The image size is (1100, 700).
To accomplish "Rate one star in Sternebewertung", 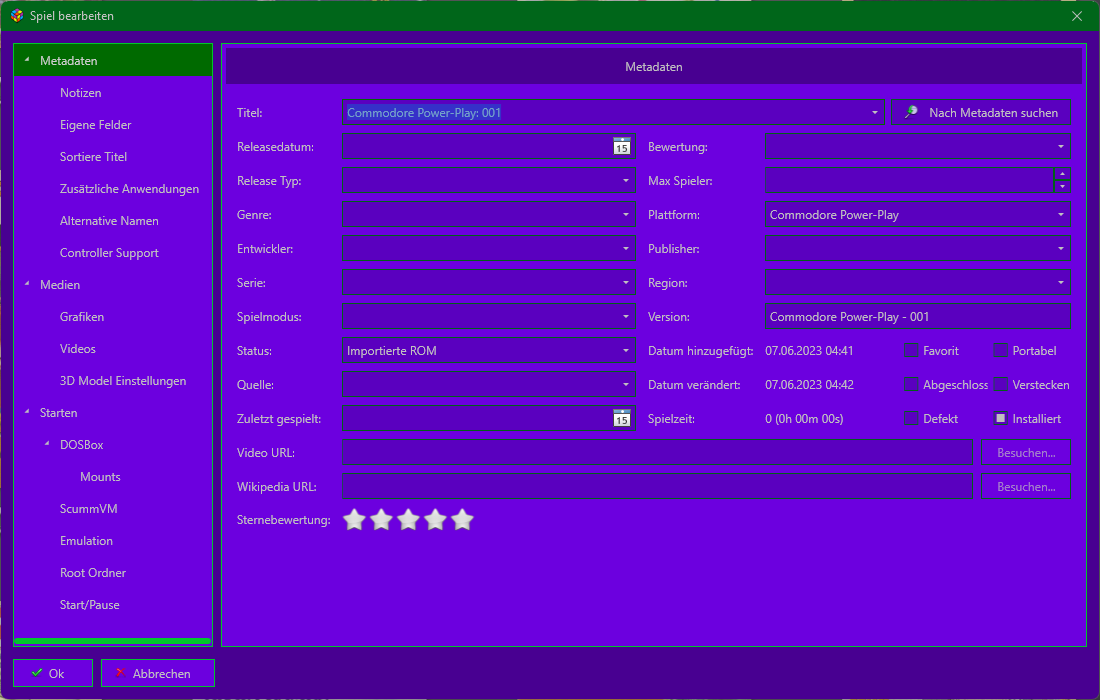I will click(x=354, y=520).
